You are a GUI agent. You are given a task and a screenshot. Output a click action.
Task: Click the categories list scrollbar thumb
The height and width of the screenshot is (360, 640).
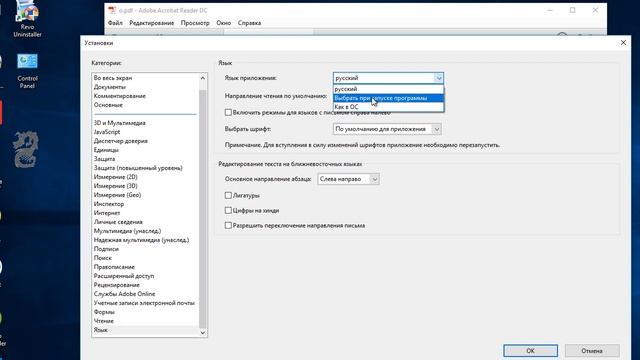202,209
